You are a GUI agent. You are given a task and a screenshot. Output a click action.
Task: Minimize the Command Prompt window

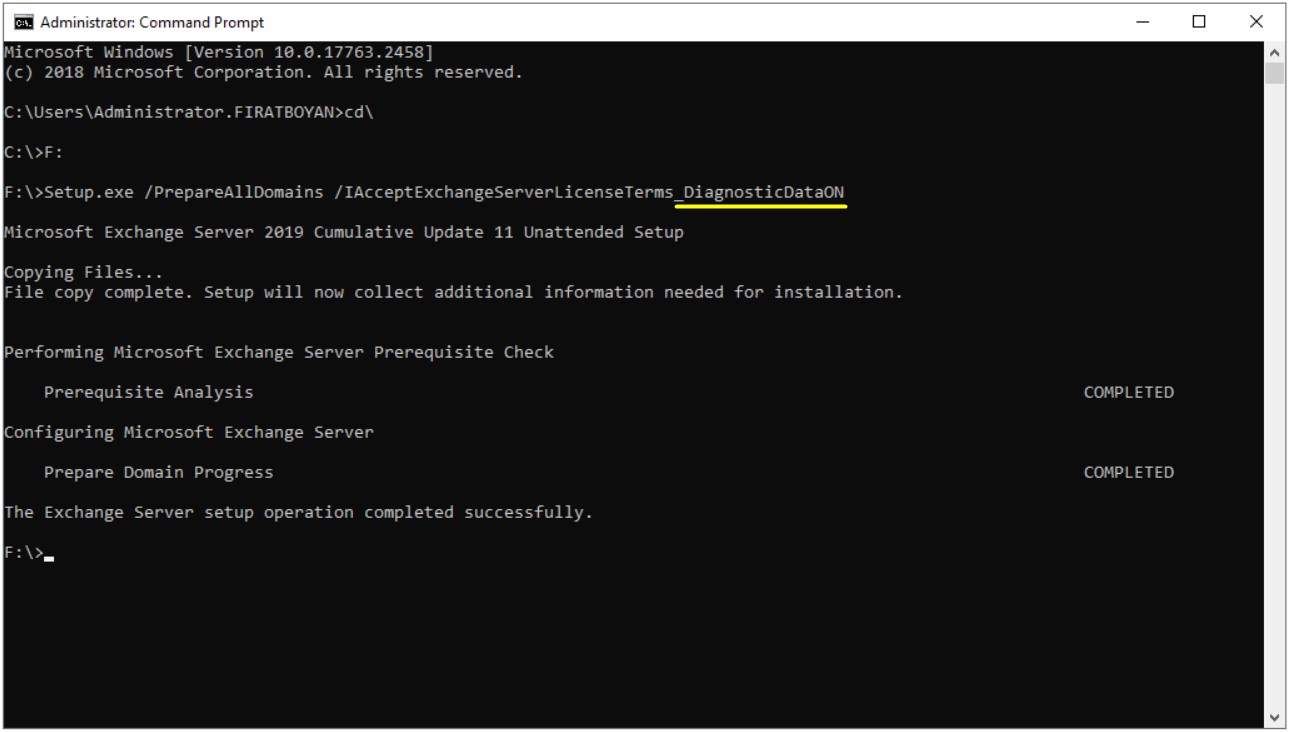point(1143,22)
